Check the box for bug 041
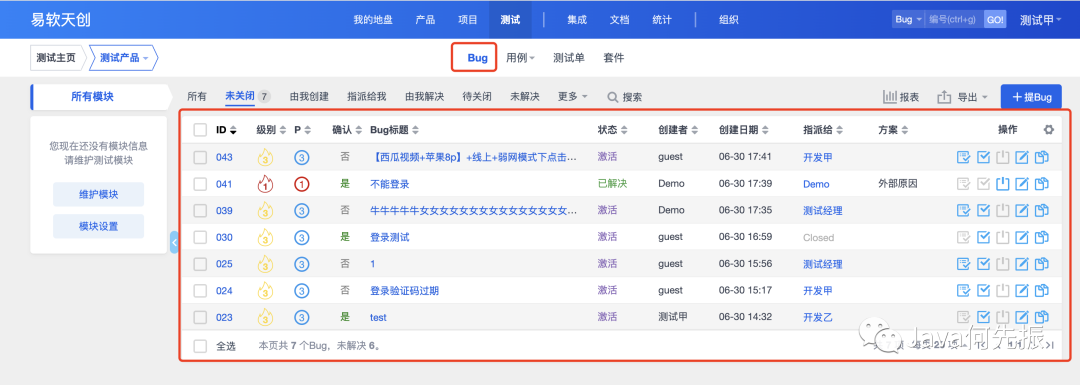 point(200,184)
